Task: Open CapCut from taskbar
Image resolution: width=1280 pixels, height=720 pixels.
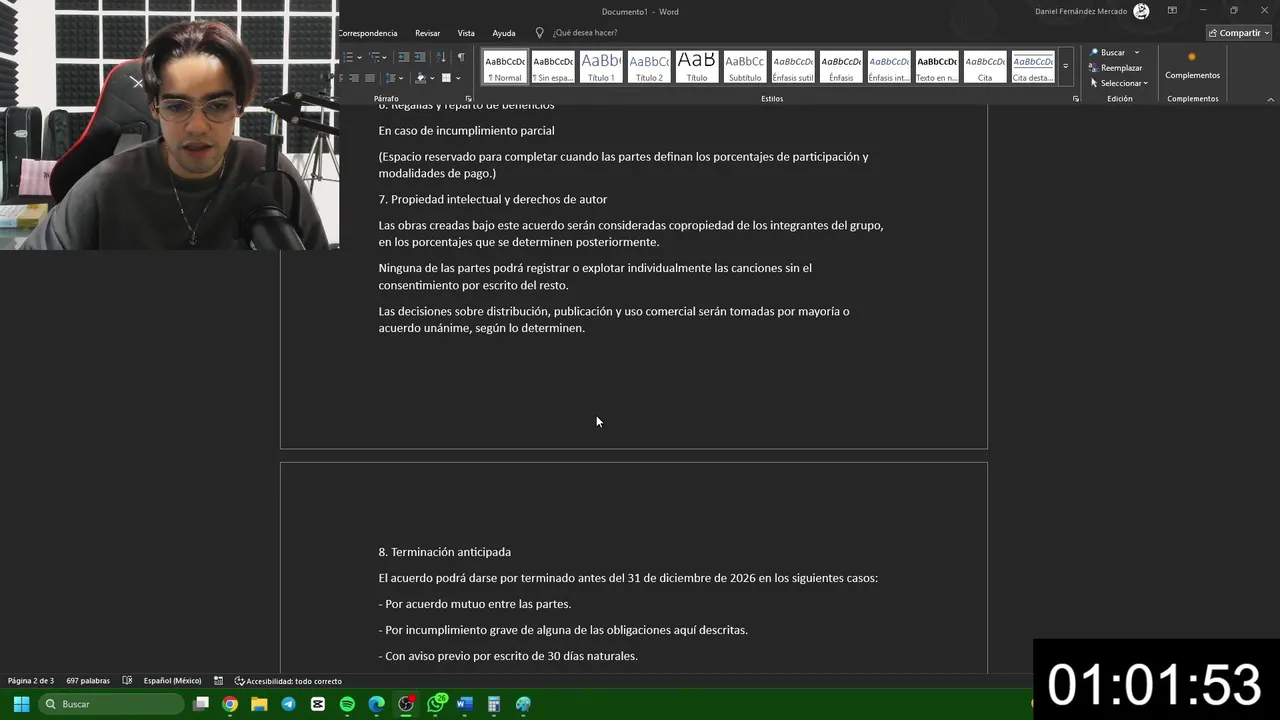Action: click(318, 704)
